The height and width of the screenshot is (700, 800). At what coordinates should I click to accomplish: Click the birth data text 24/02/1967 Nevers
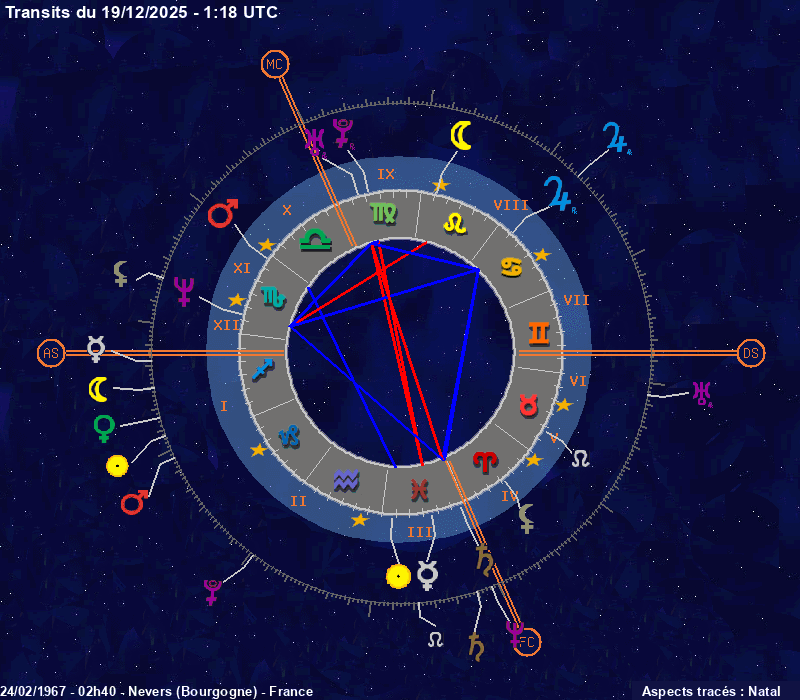[157, 691]
